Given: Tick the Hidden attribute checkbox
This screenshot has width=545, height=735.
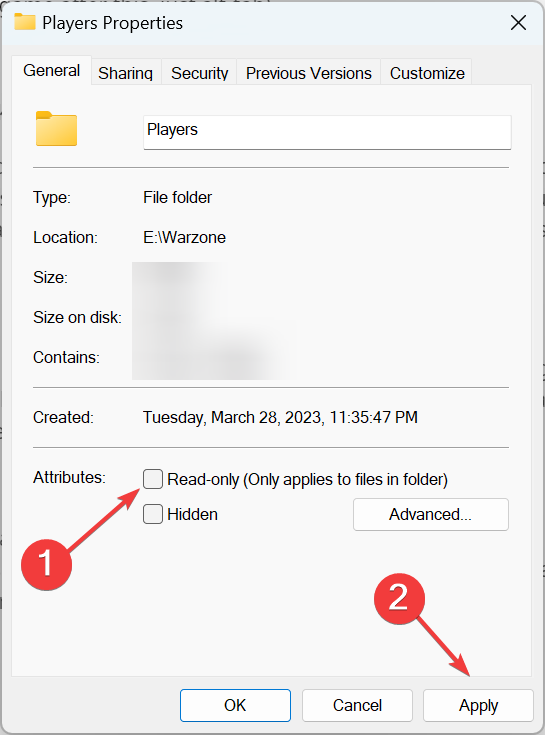Looking at the screenshot, I should (153, 514).
